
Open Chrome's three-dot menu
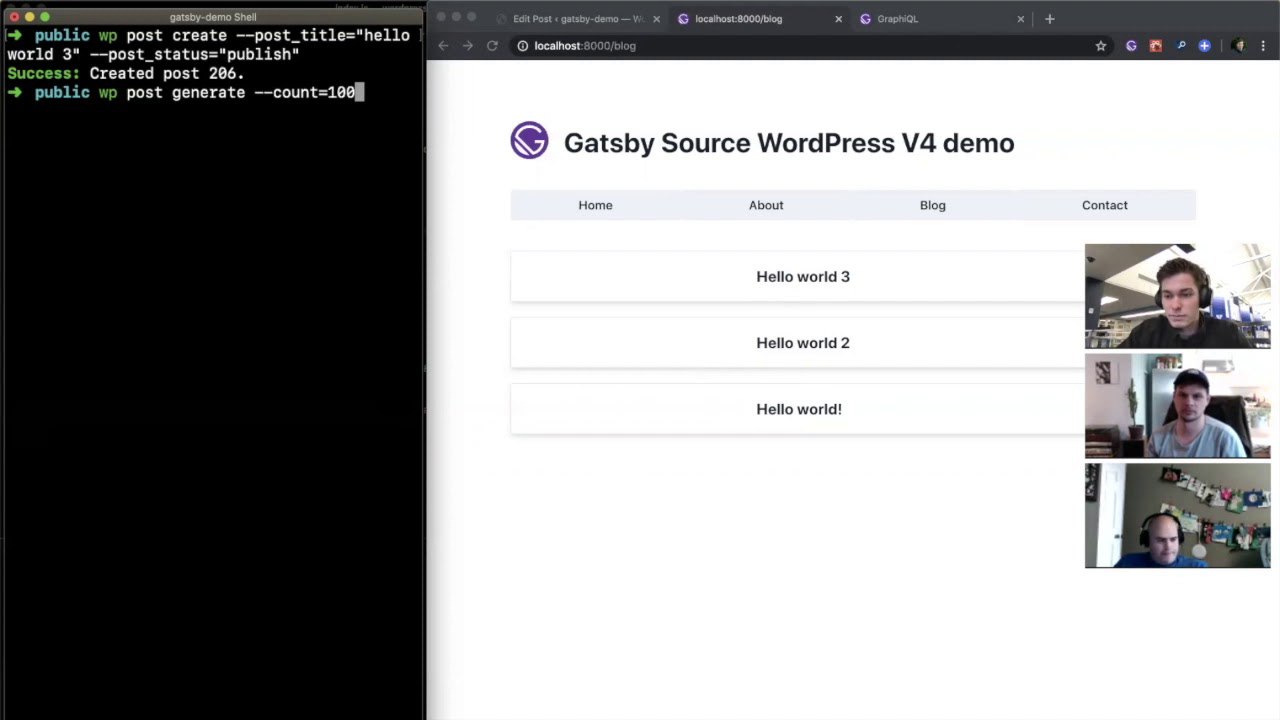tap(1263, 46)
